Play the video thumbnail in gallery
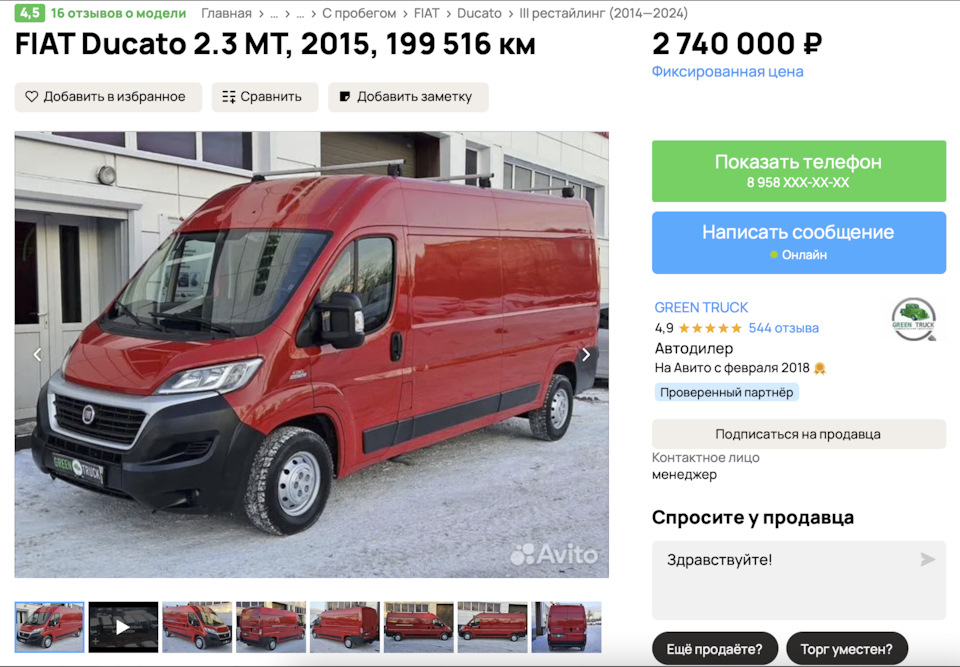Image resolution: width=960 pixels, height=667 pixels. pyautogui.click(x=123, y=627)
